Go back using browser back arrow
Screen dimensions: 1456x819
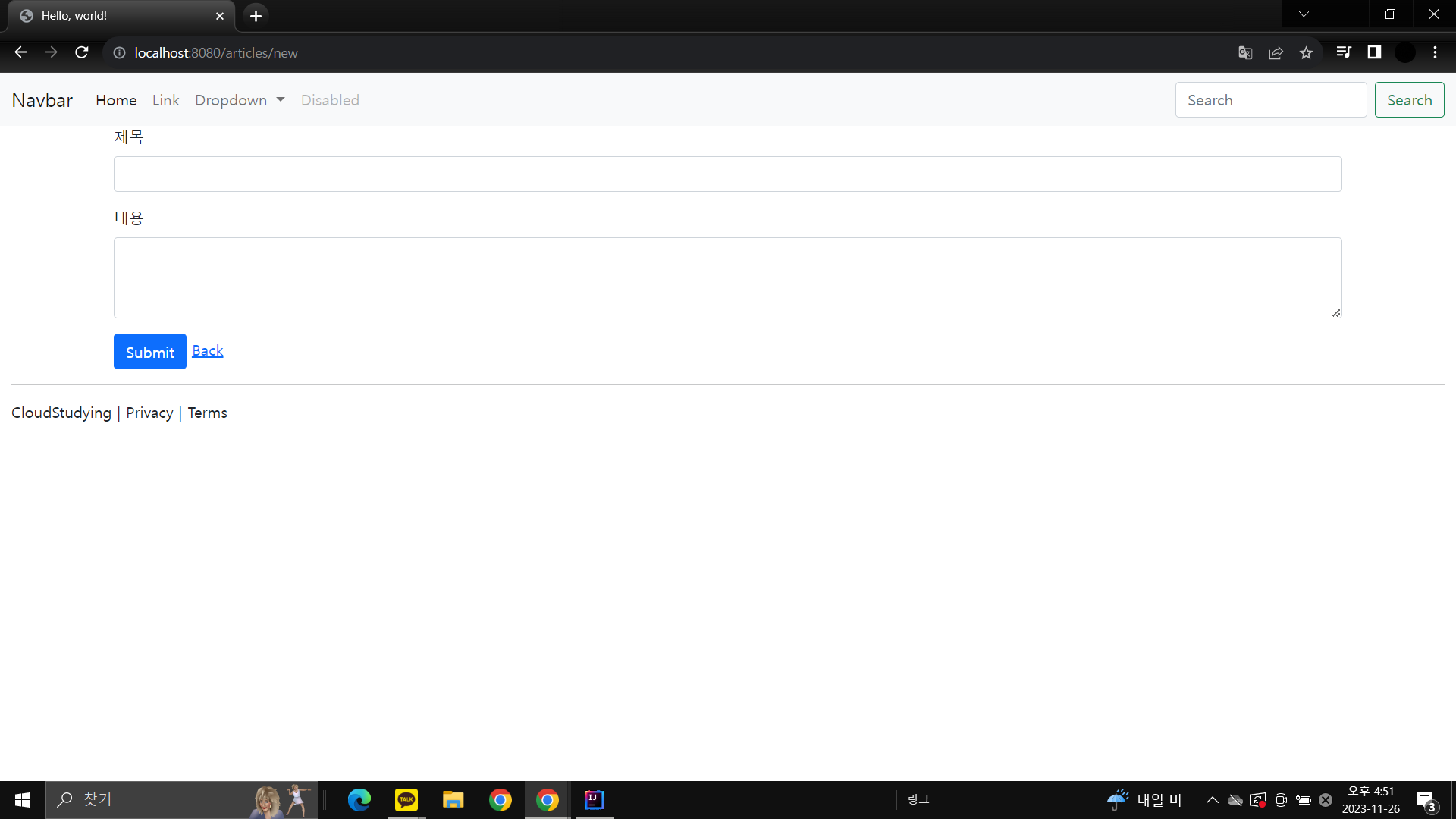coord(20,52)
